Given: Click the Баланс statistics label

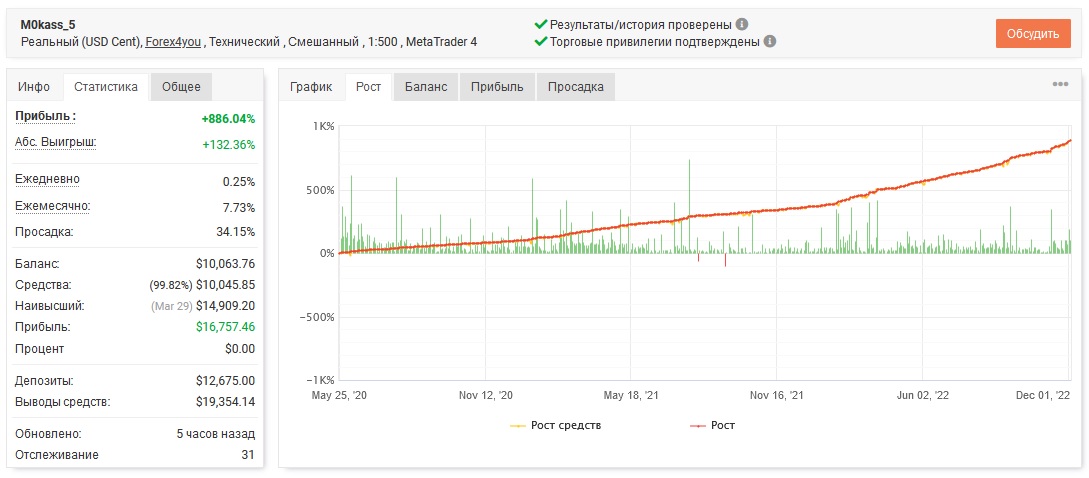Looking at the screenshot, I should coord(37,264).
